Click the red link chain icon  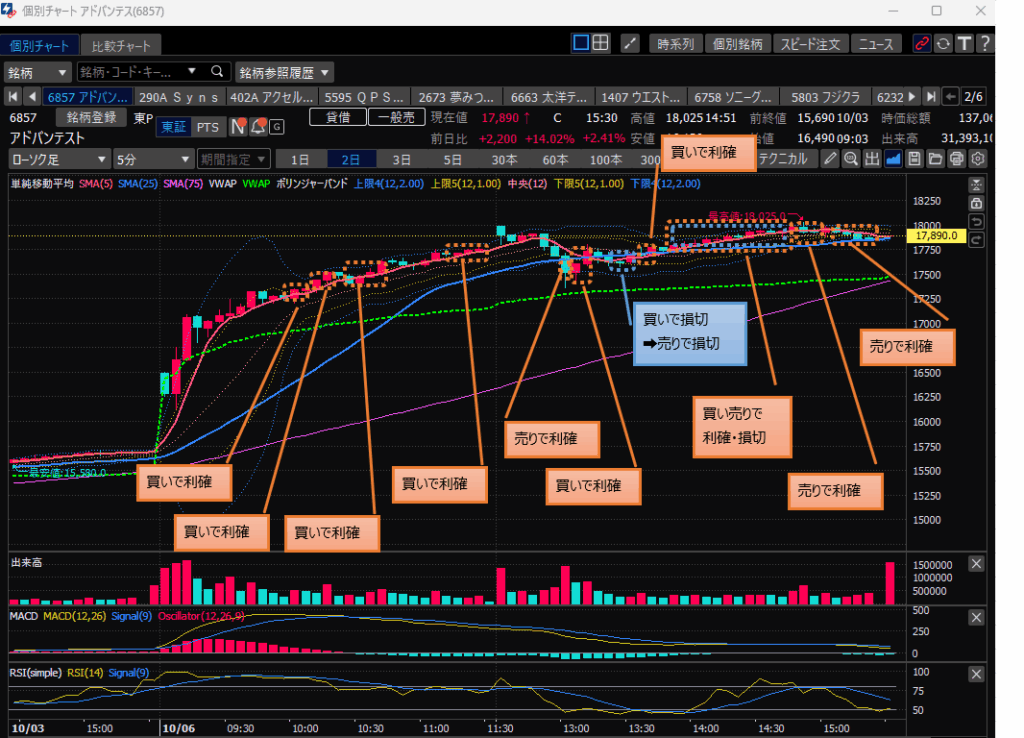click(920, 44)
